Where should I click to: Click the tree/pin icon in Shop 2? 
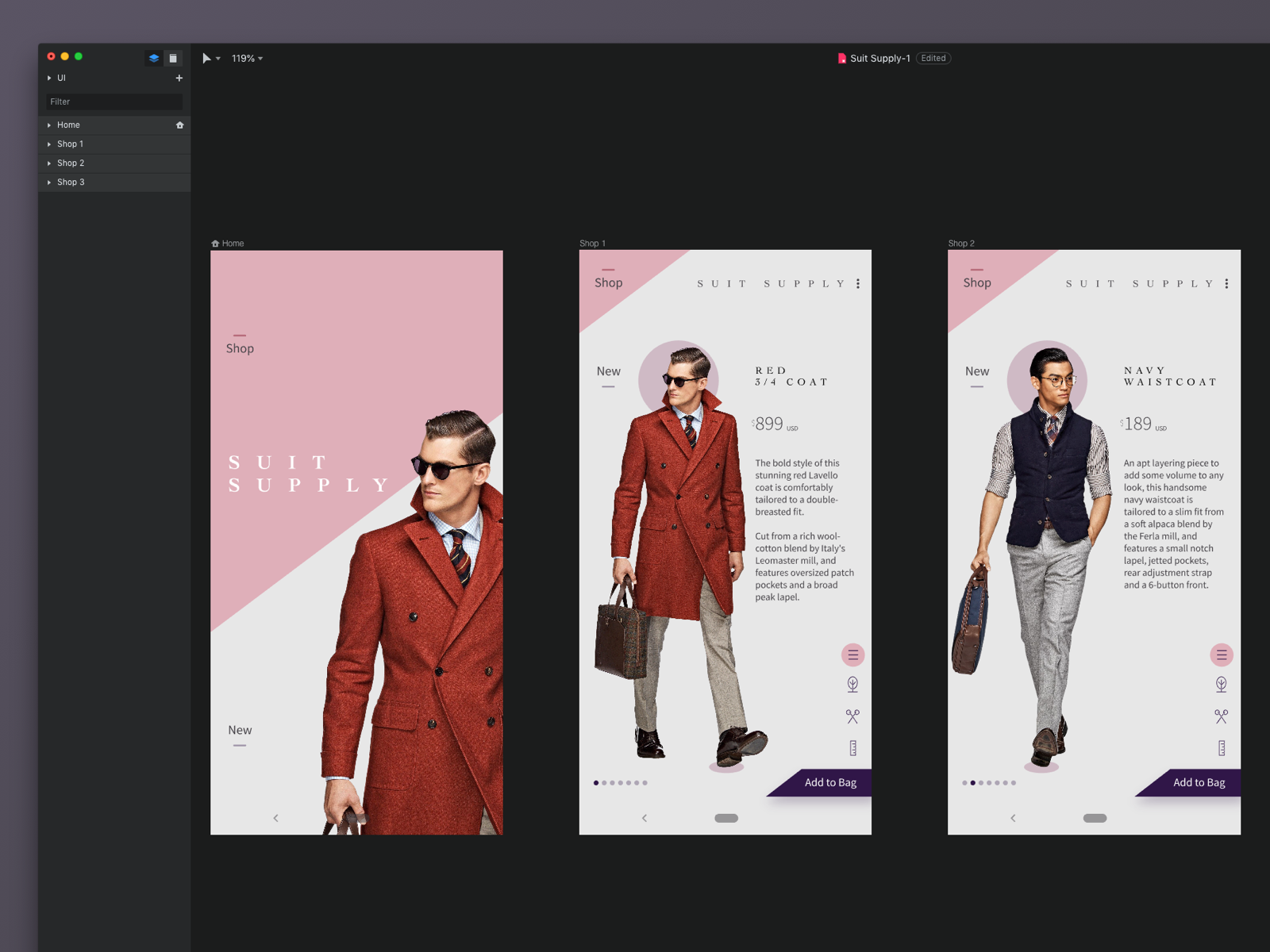pos(1222,685)
